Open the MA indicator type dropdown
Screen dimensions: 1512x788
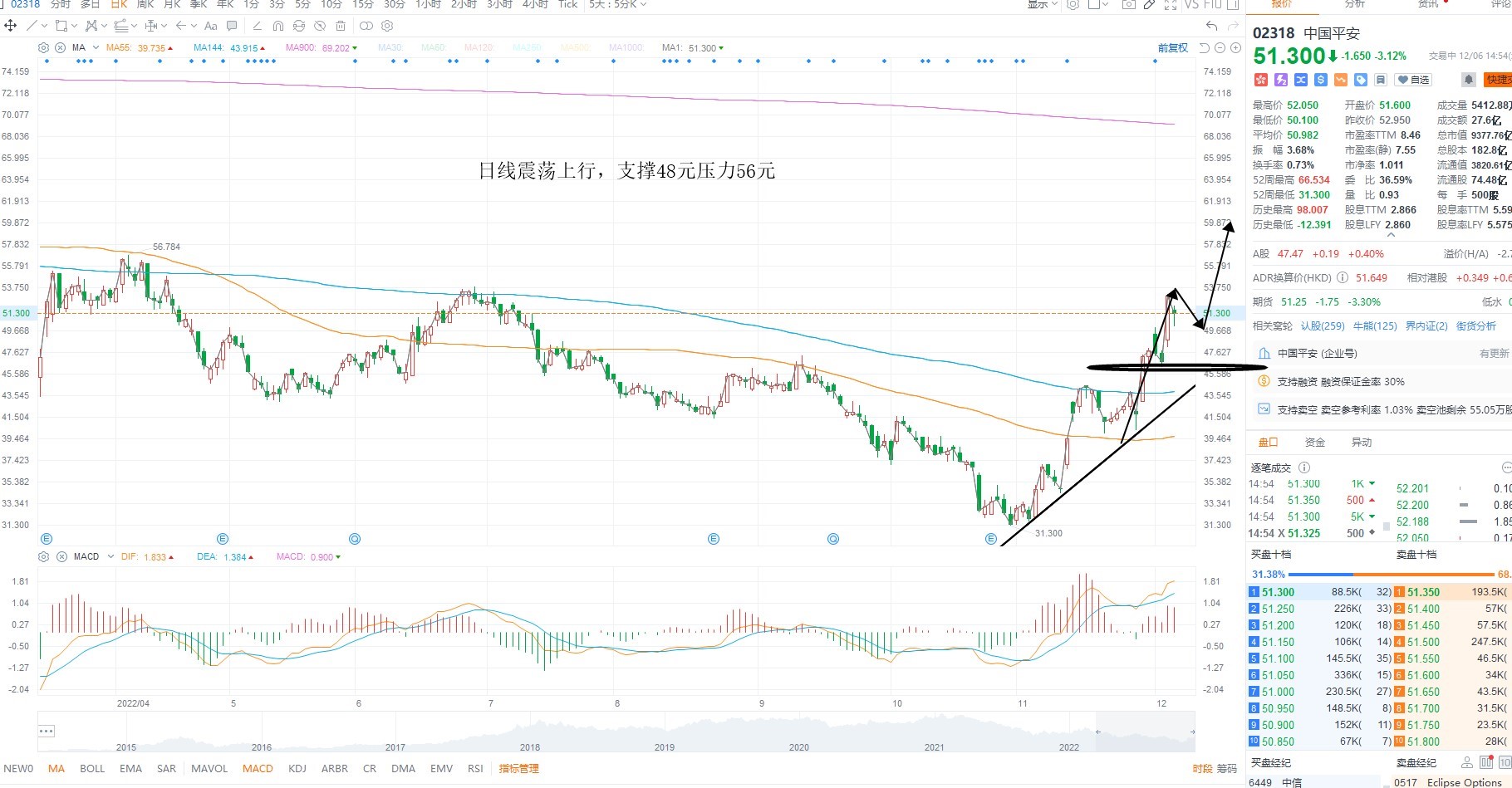tap(96, 47)
